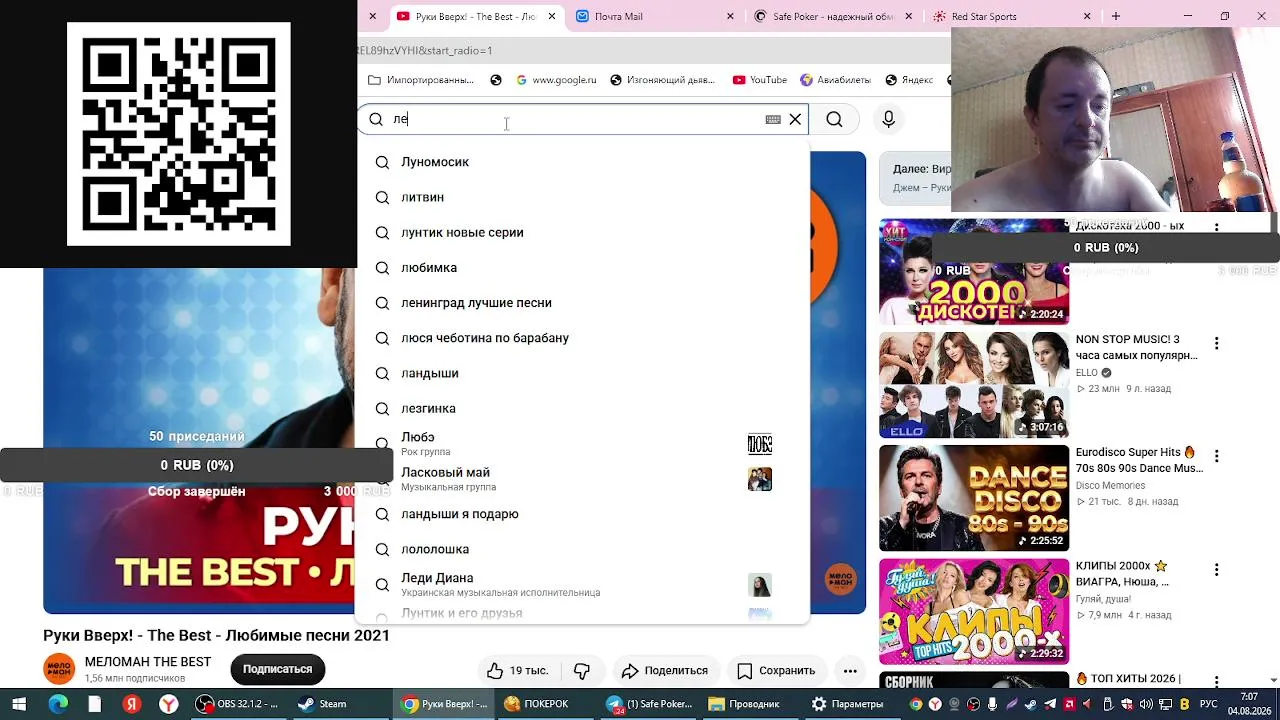Switch to the Safe Poker tab

[833, 16]
